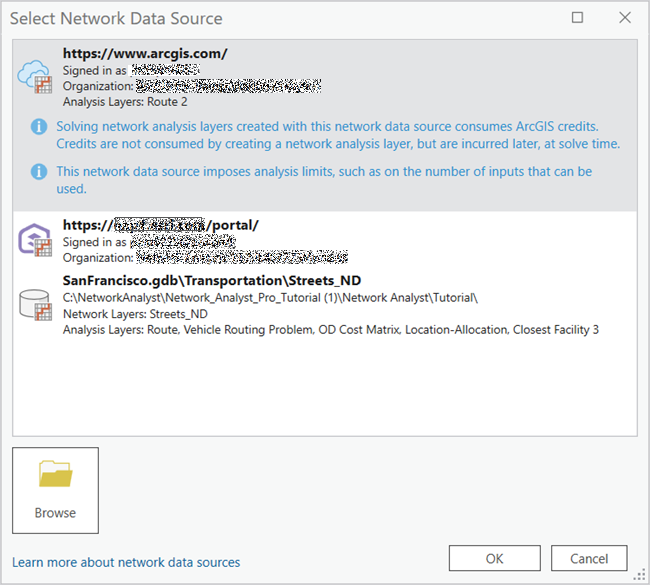Click the Browse folder icon
This screenshot has height=585, width=650.
click(56, 473)
